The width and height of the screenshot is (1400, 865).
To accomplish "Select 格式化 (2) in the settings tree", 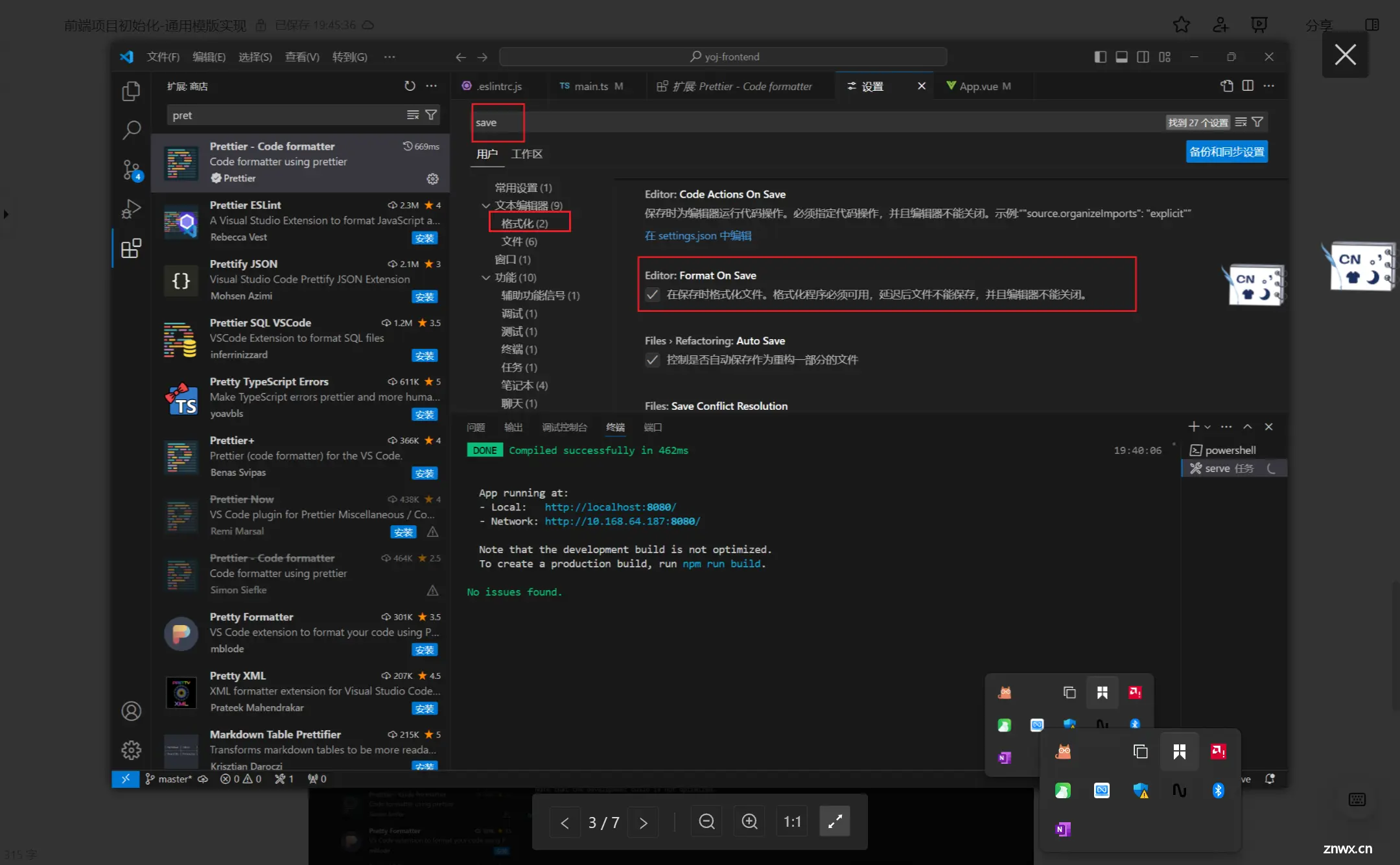I will [x=524, y=224].
